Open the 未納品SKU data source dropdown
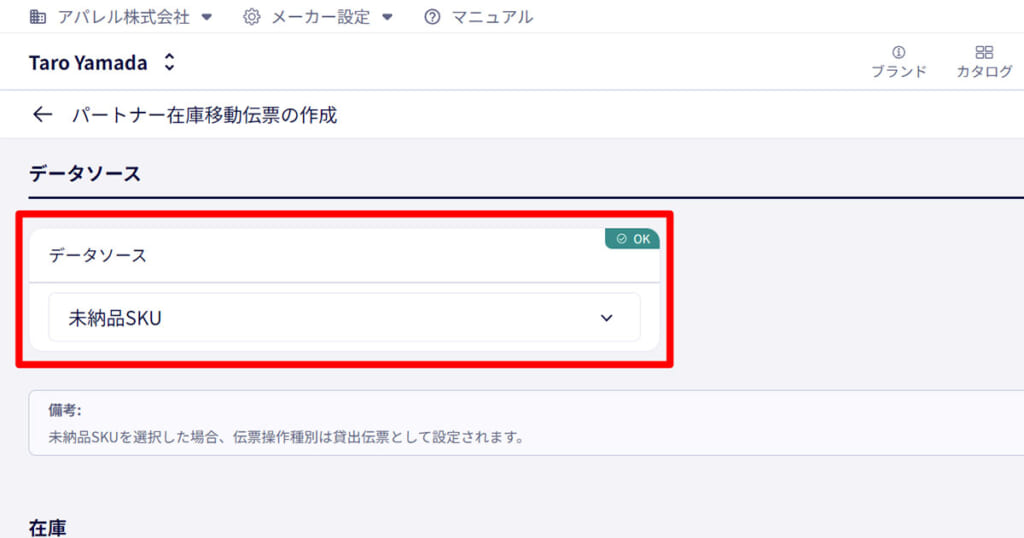This screenshot has height=538, width=1024. click(x=344, y=318)
